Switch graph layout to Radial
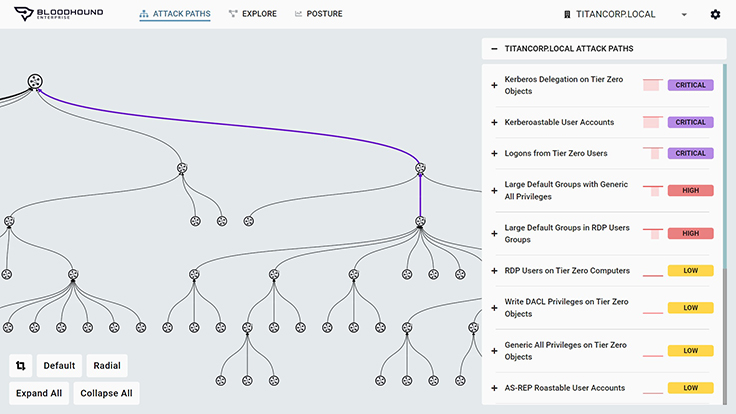Image resolution: width=736 pixels, height=414 pixels. (x=107, y=365)
